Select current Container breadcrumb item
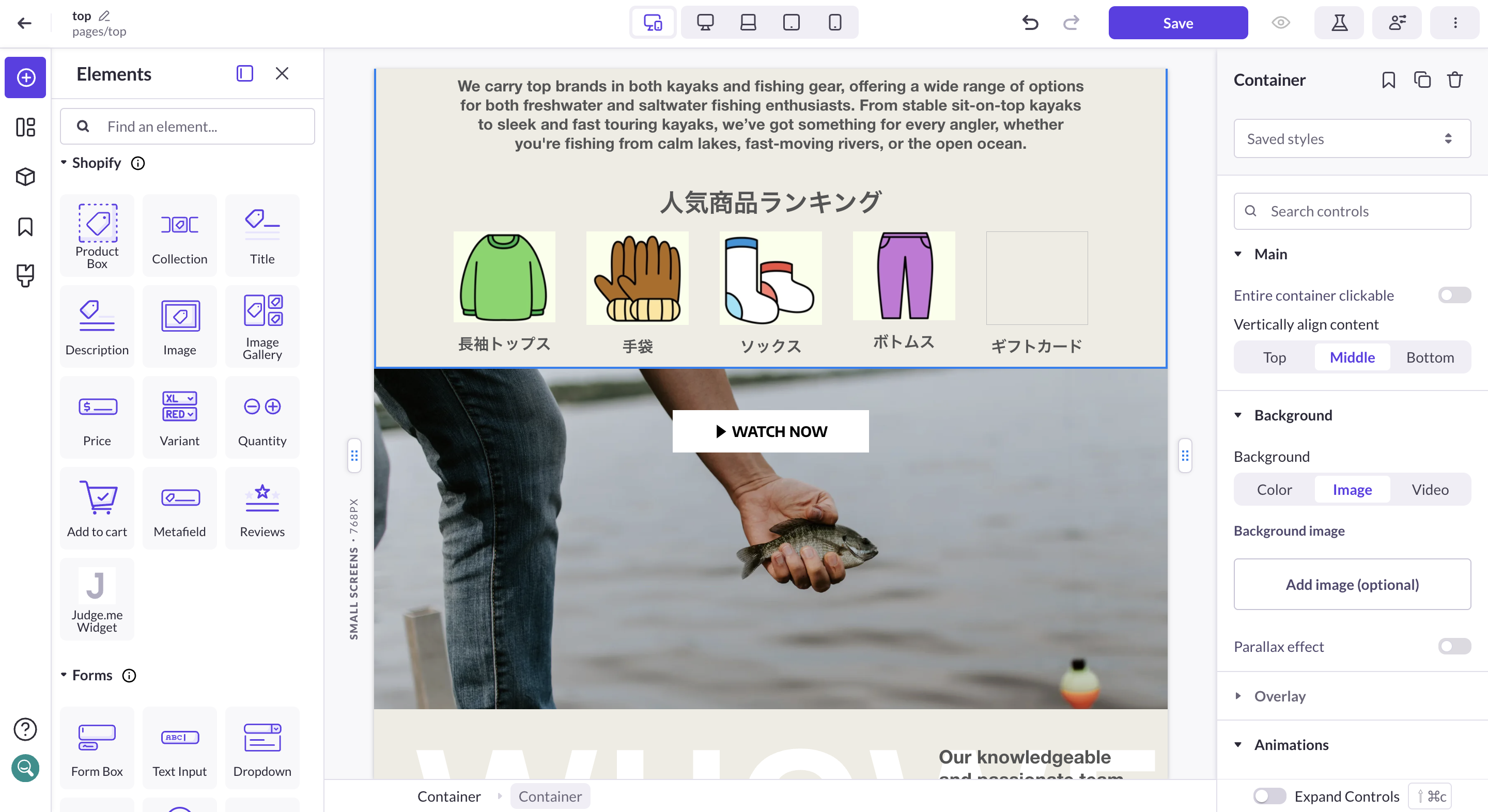The width and height of the screenshot is (1488, 812). tap(550, 797)
